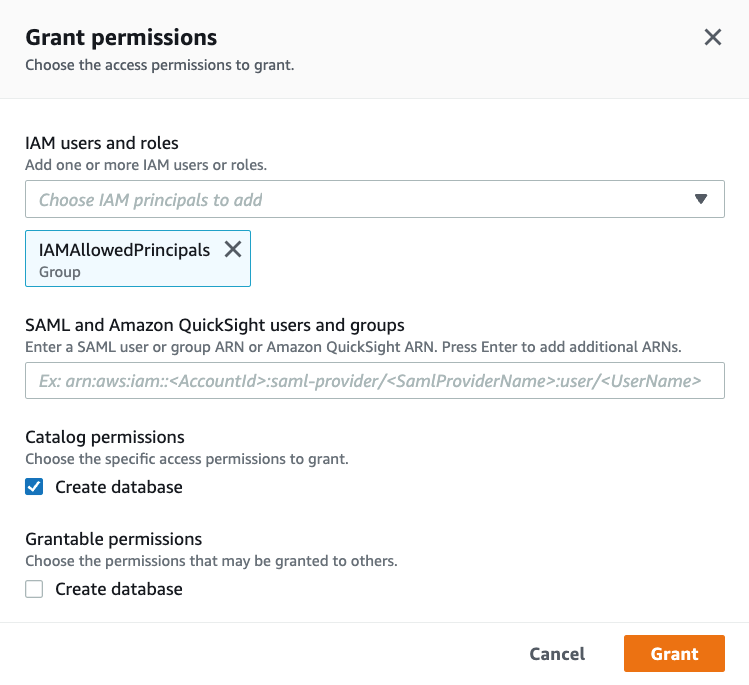Screen dimensions: 749x685
Task: Click the Group type text in chip
Action: point(60,271)
